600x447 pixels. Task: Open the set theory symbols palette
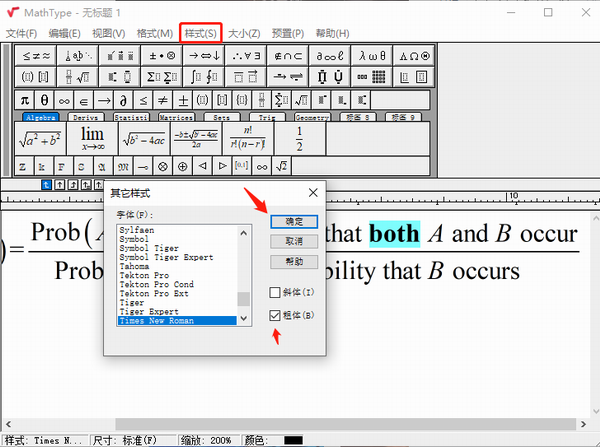pos(288,56)
